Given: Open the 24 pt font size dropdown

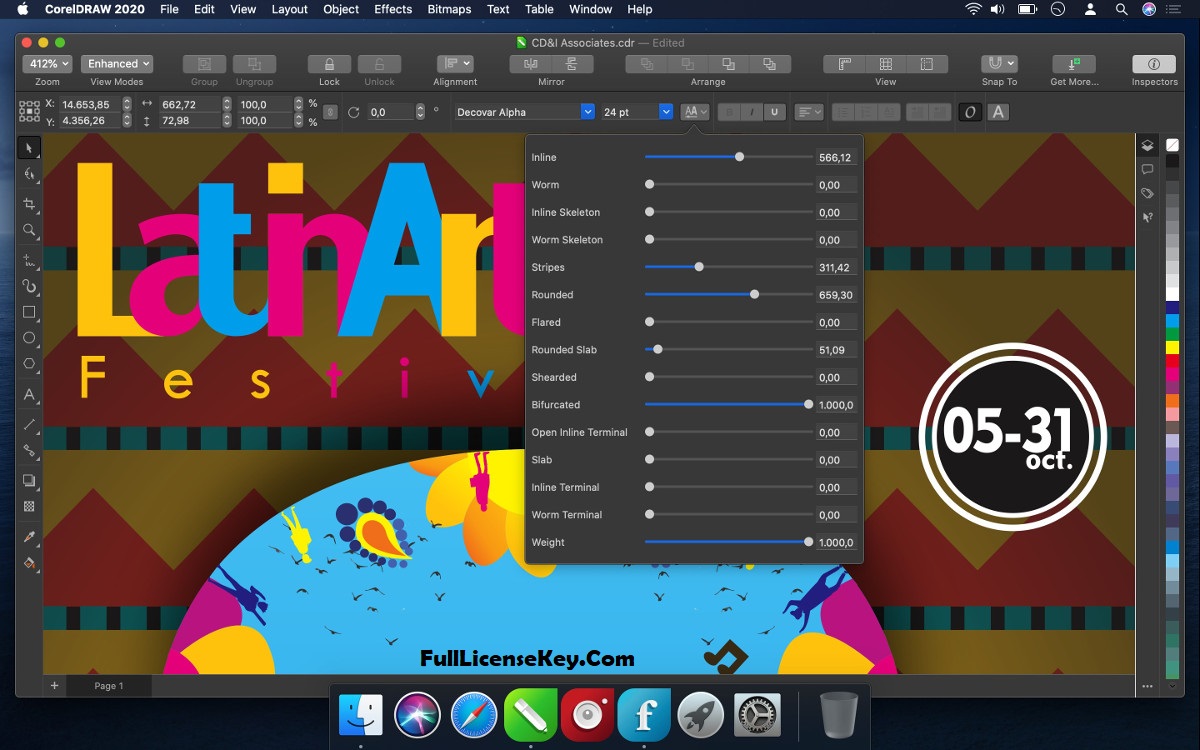Looking at the screenshot, I should [x=666, y=112].
